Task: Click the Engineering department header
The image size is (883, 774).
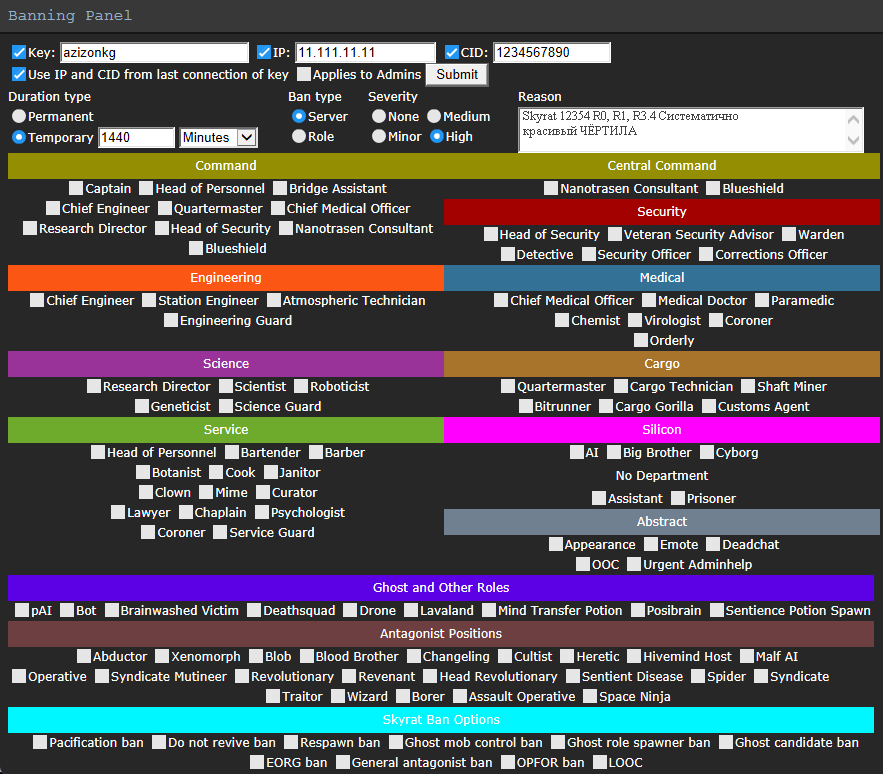Action: tap(225, 277)
